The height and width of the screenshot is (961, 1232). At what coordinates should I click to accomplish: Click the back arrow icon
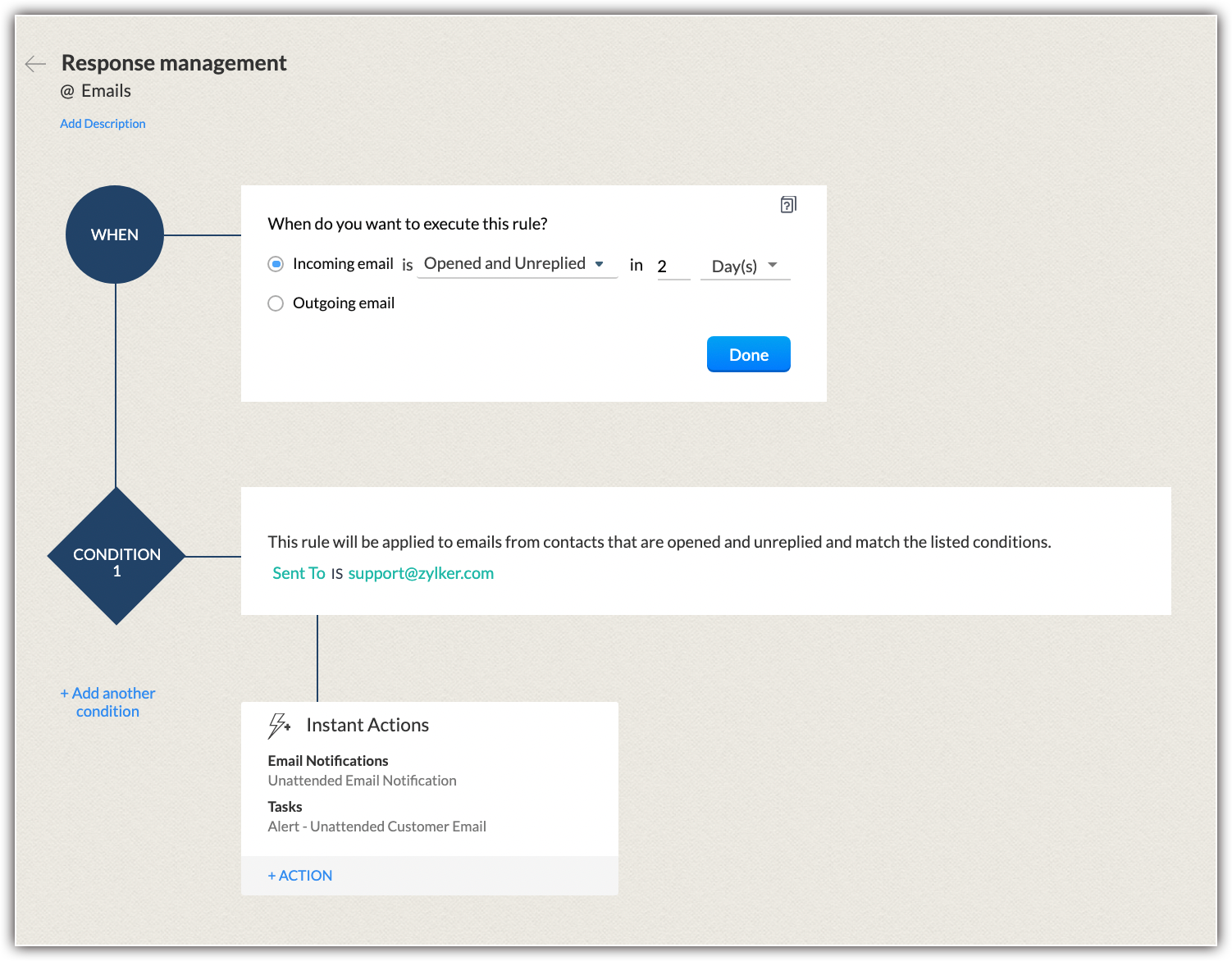pos(35,64)
